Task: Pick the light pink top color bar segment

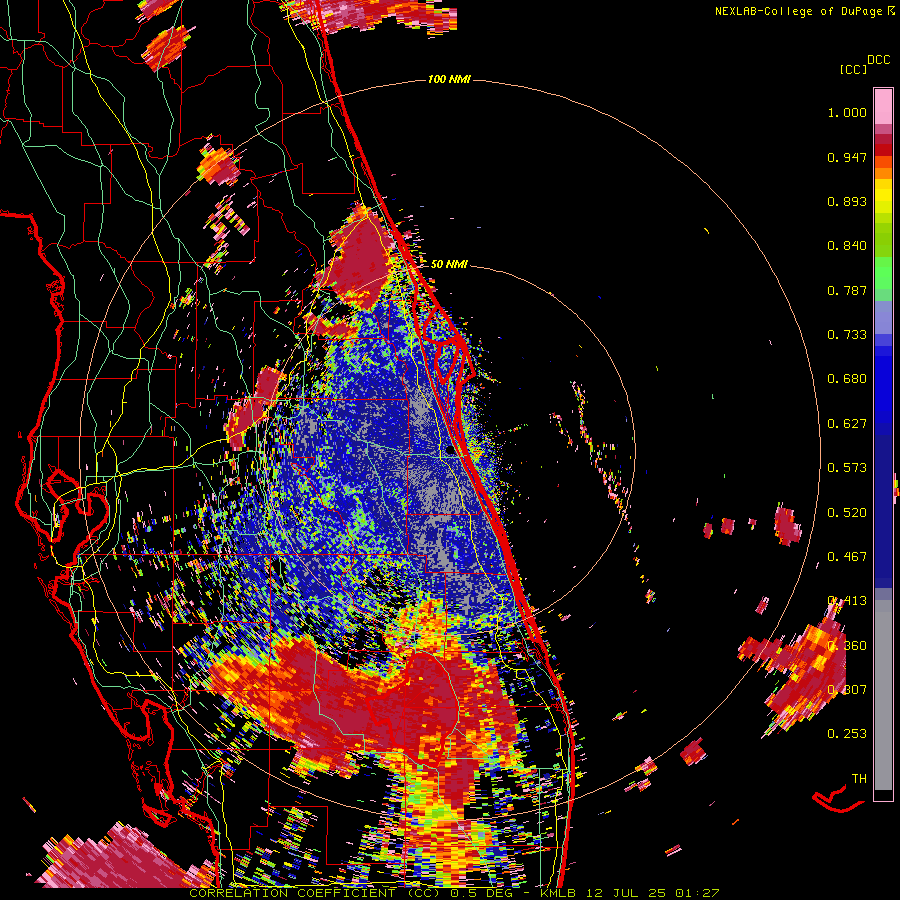Action: pyautogui.click(x=883, y=106)
